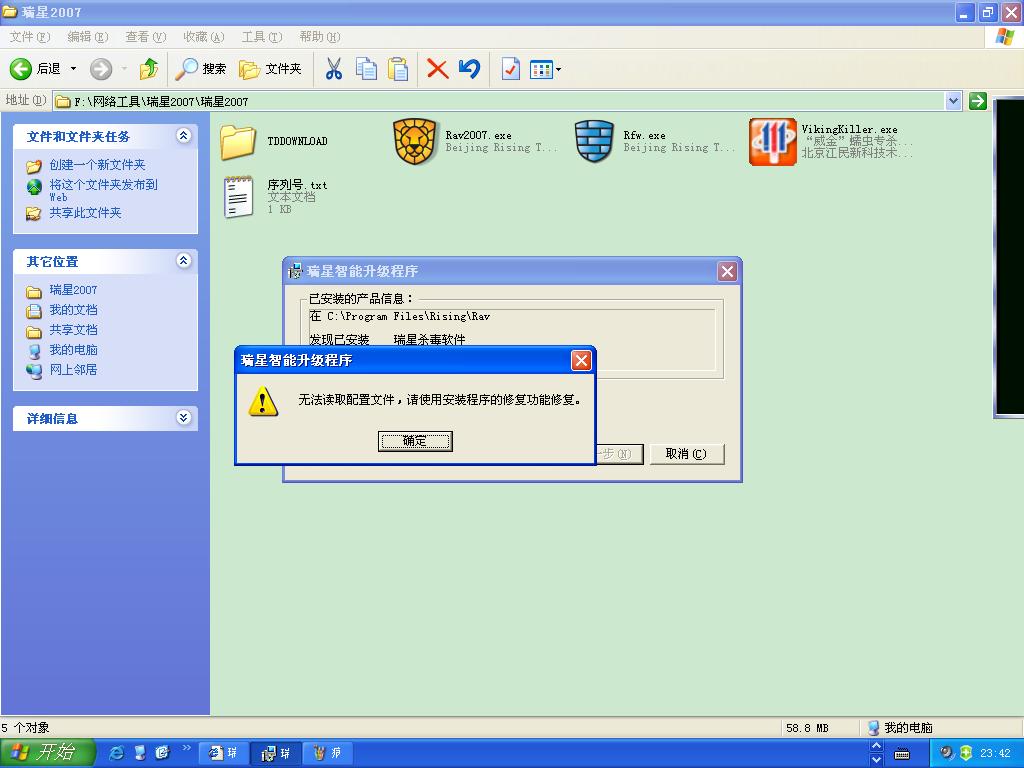1024x768 pixels.
Task: Click 将这个文件夹发布到 Web link
Action: [103, 190]
